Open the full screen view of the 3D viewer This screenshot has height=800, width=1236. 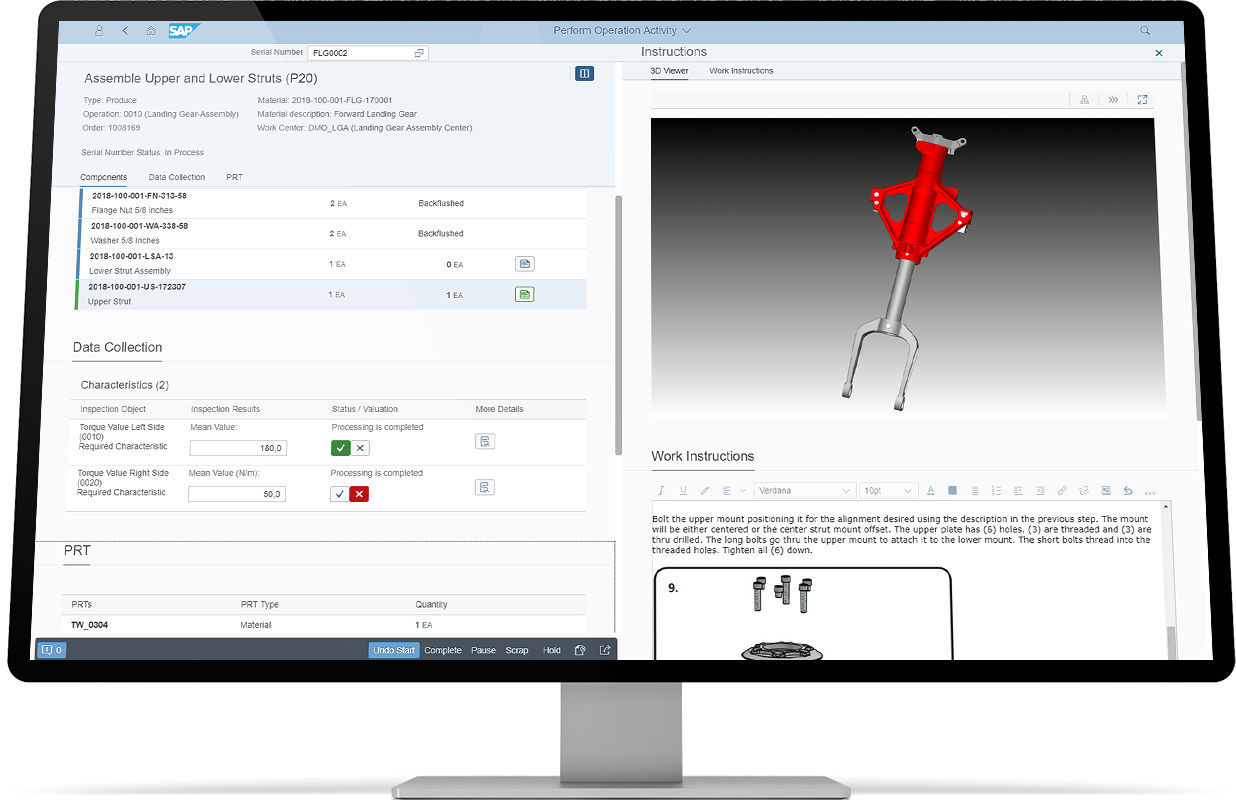point(1142,98)
